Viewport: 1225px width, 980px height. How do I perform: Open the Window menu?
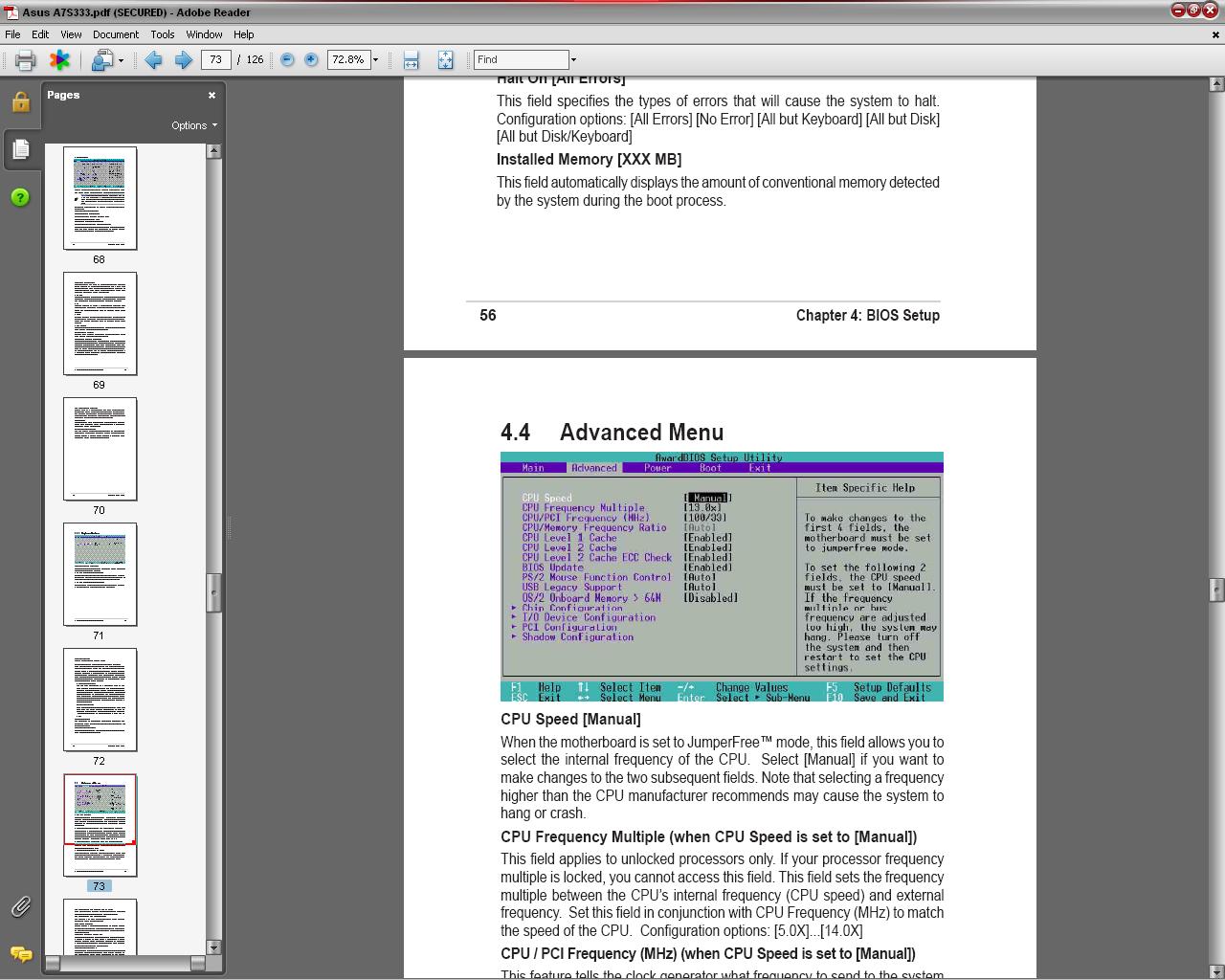point(204,33)
